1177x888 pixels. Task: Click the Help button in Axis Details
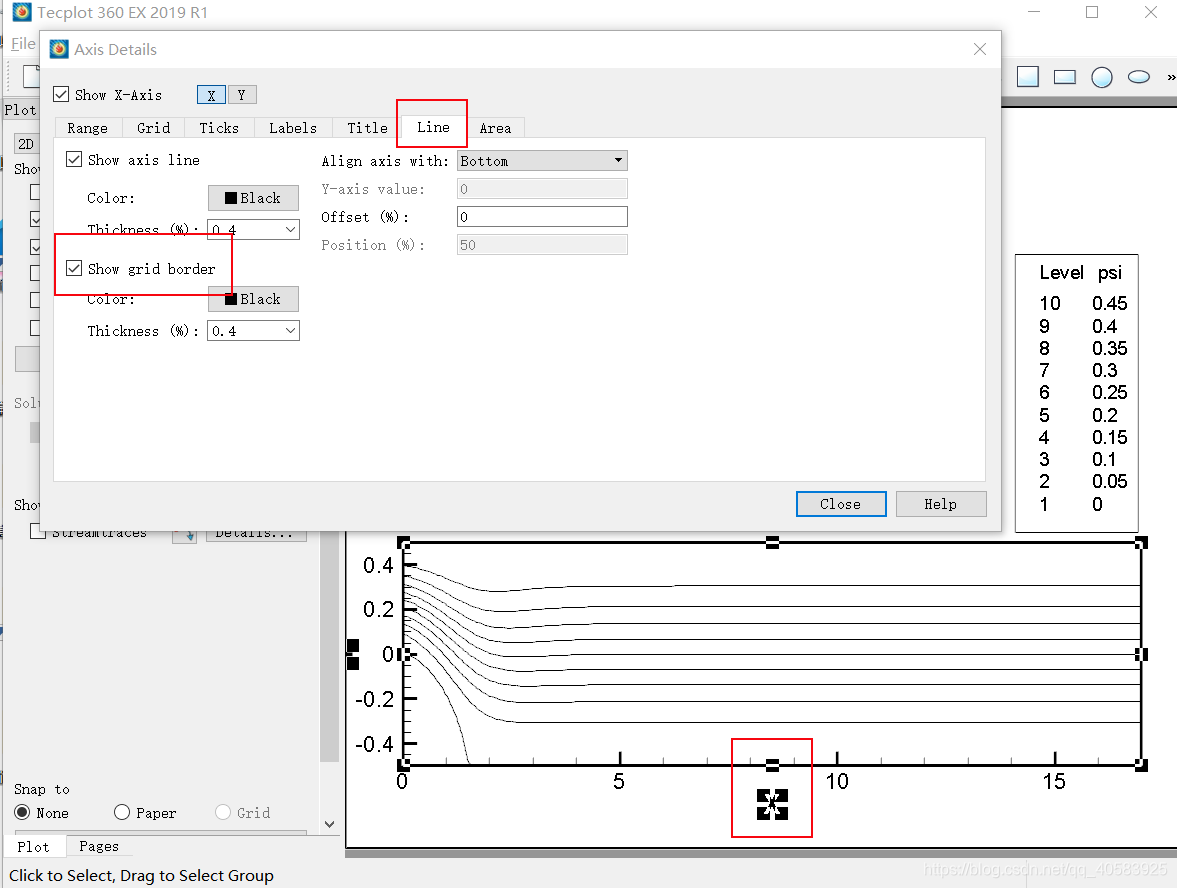tap(941, 504)
